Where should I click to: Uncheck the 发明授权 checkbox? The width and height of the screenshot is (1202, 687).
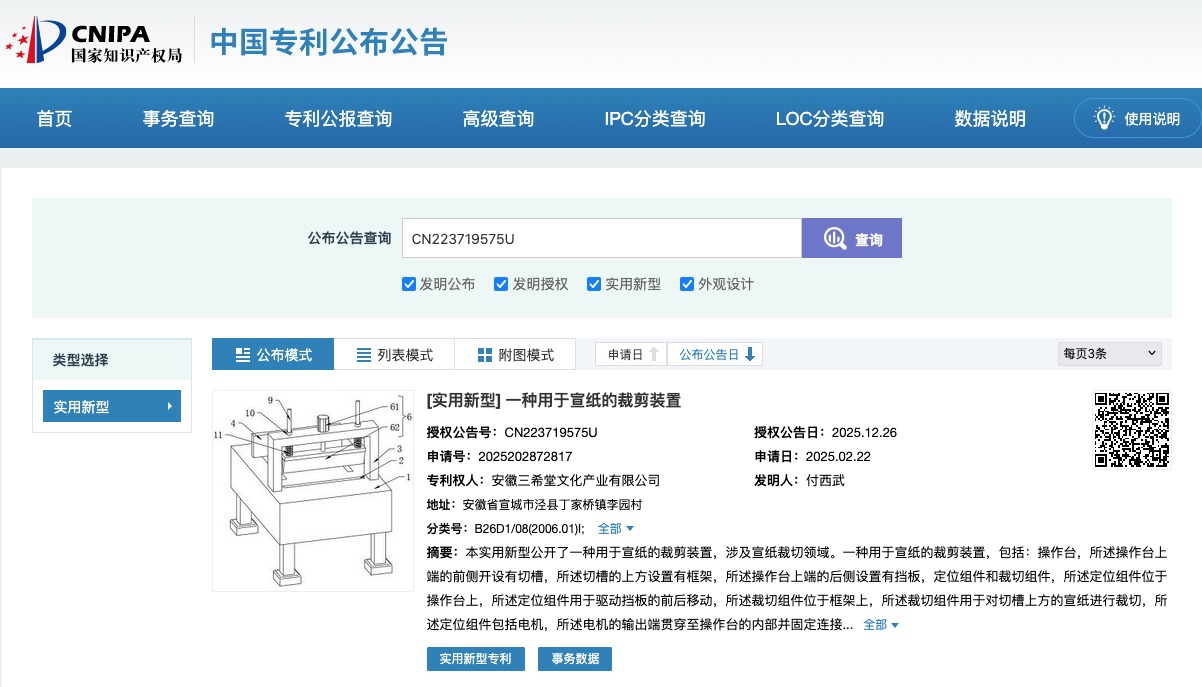(501, 284)
